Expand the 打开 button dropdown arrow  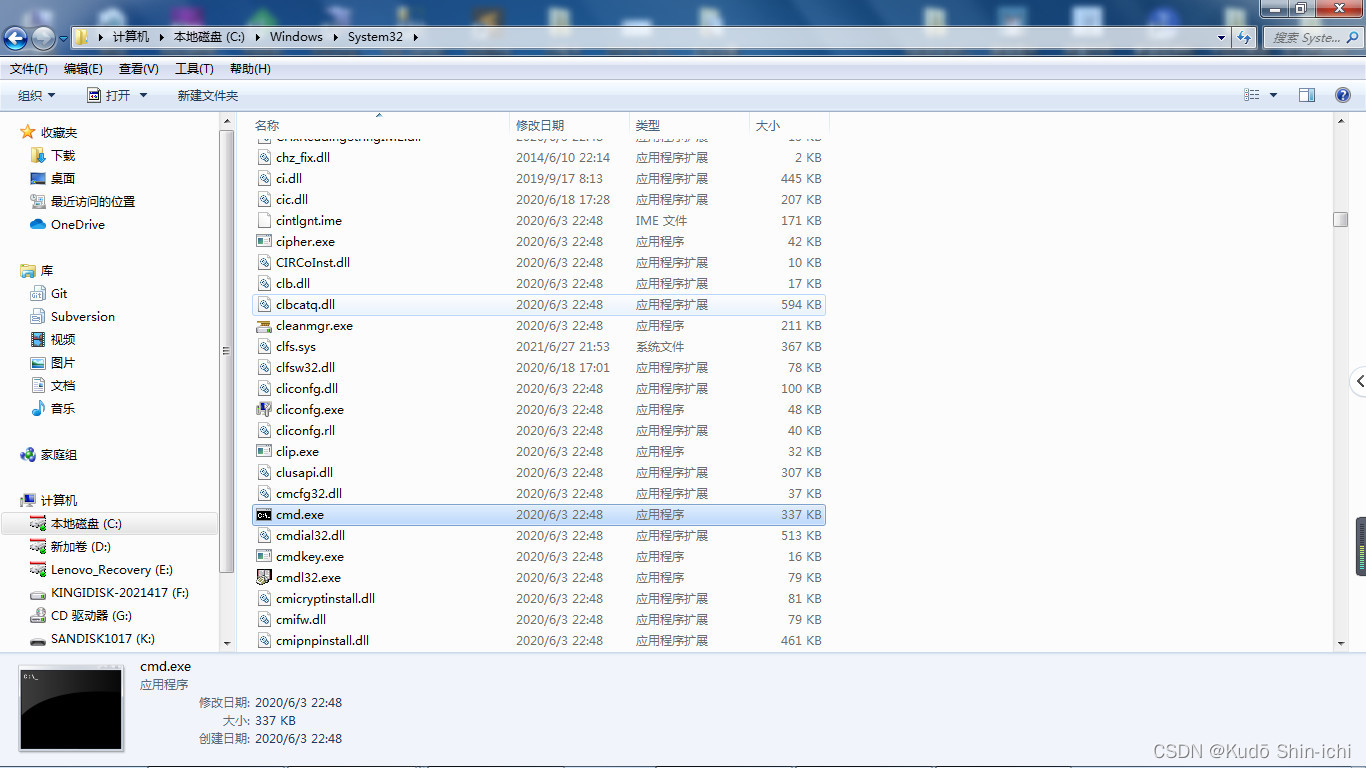[x=143, y=95]
